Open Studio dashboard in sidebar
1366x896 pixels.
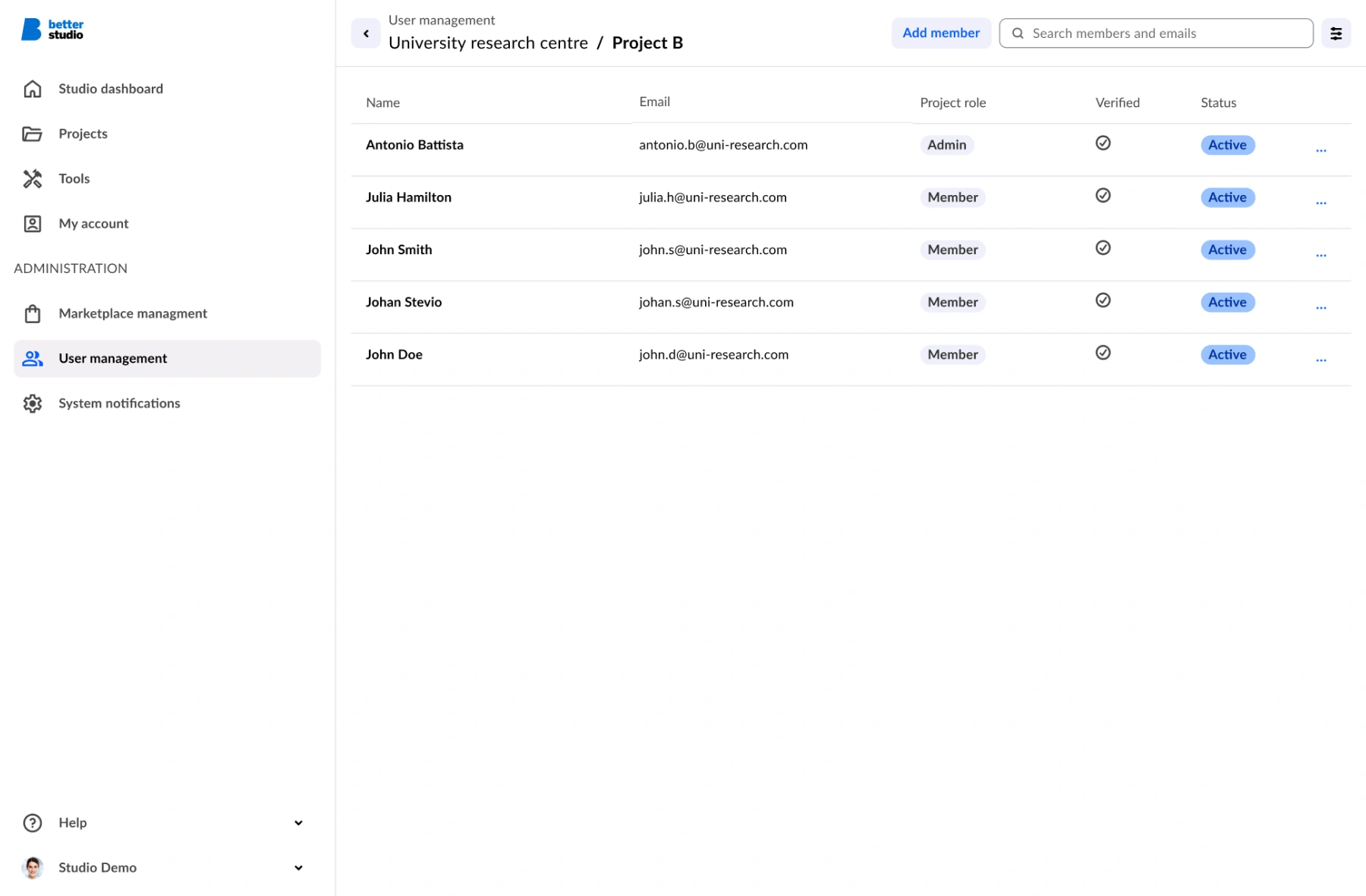click(x=167, y=89)
